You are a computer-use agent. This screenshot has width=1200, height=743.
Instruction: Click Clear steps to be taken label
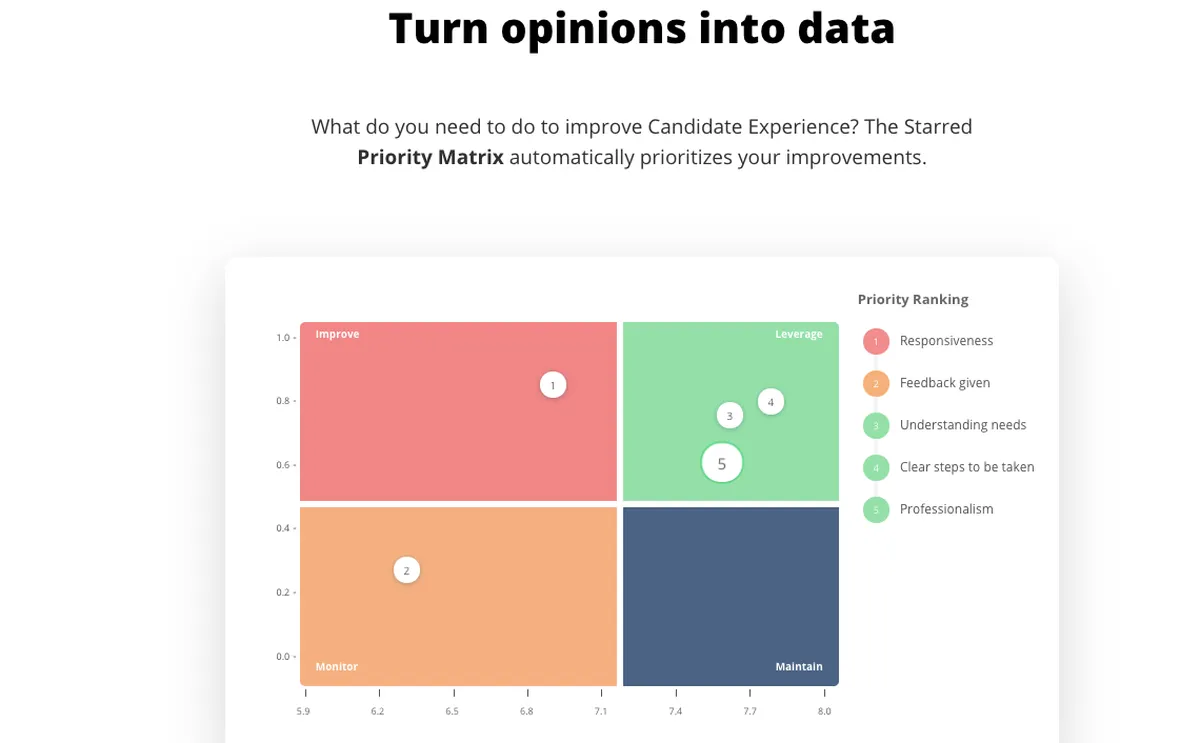(x=967, y=467)
